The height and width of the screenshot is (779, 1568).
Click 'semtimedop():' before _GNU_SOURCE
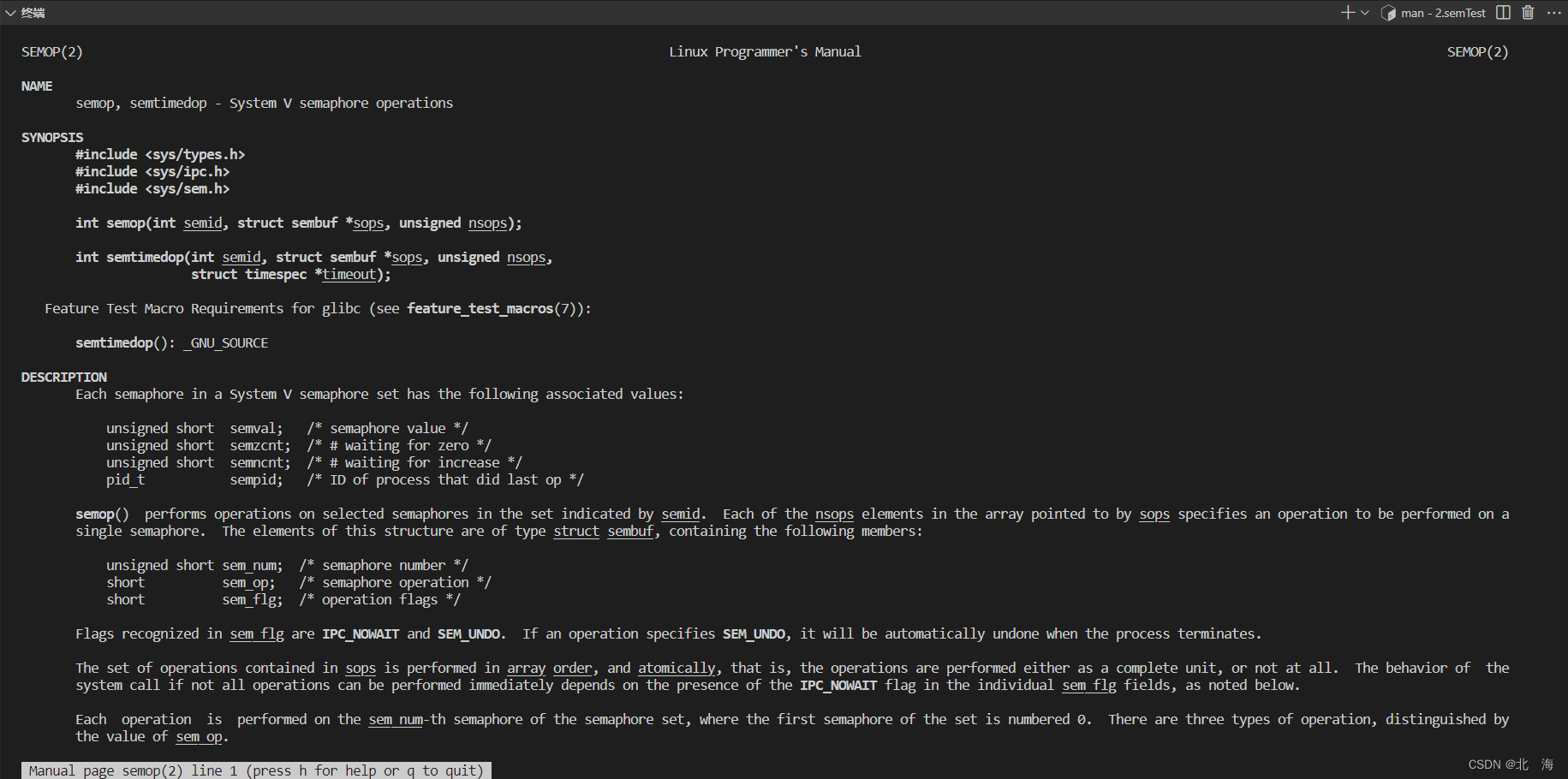point(125,343)
